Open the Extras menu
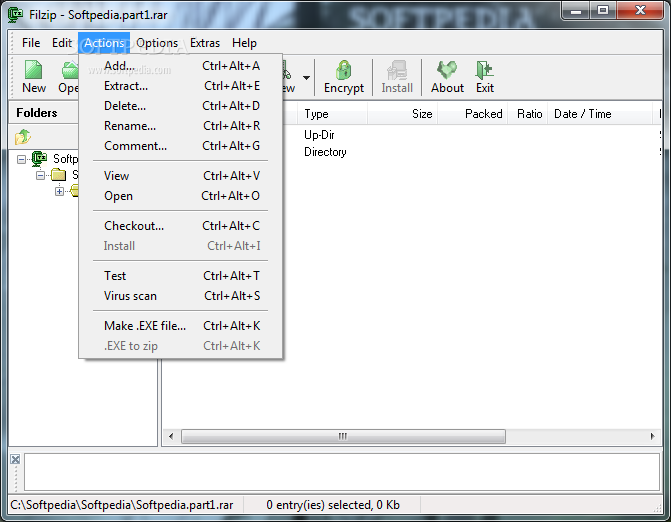Viewport: 671px width, 522px height. (x=205, y=43)
